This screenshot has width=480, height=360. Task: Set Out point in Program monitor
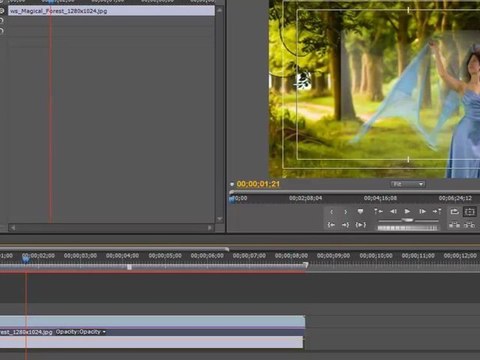(346, 212)
